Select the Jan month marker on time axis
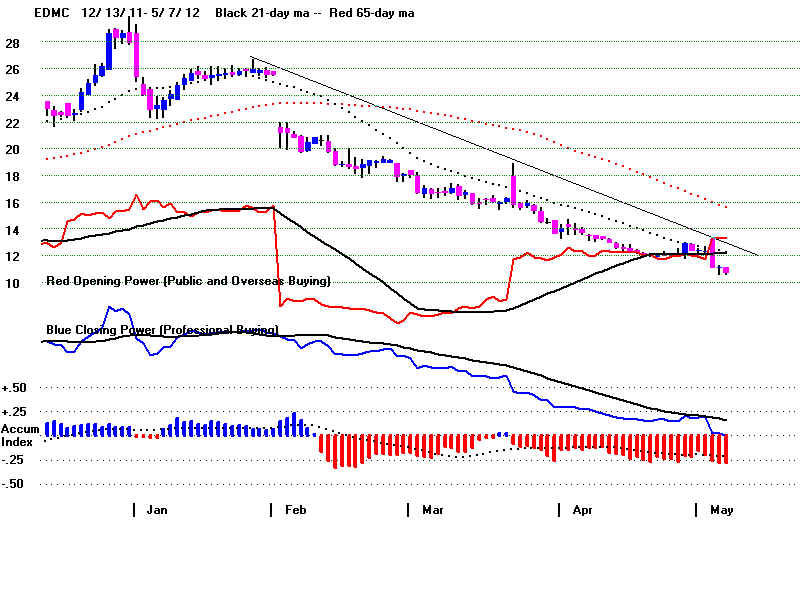The width and height of the screenshot is (800, 600). tap(156, 510)
